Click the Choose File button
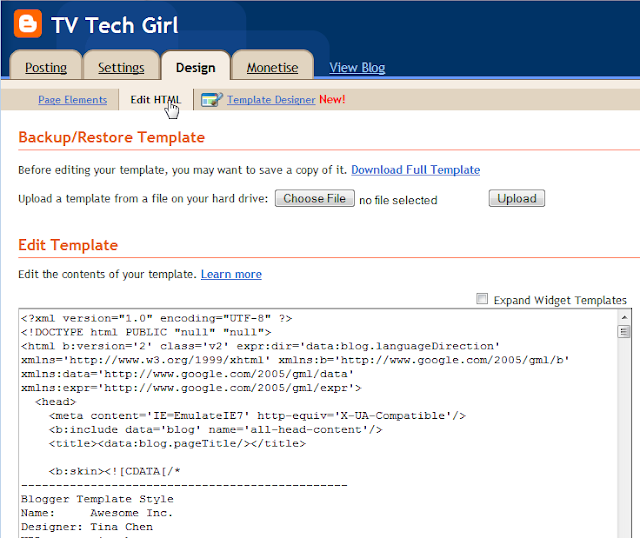The height and width of the screenshot is (538, 640). tap(315, 198)
